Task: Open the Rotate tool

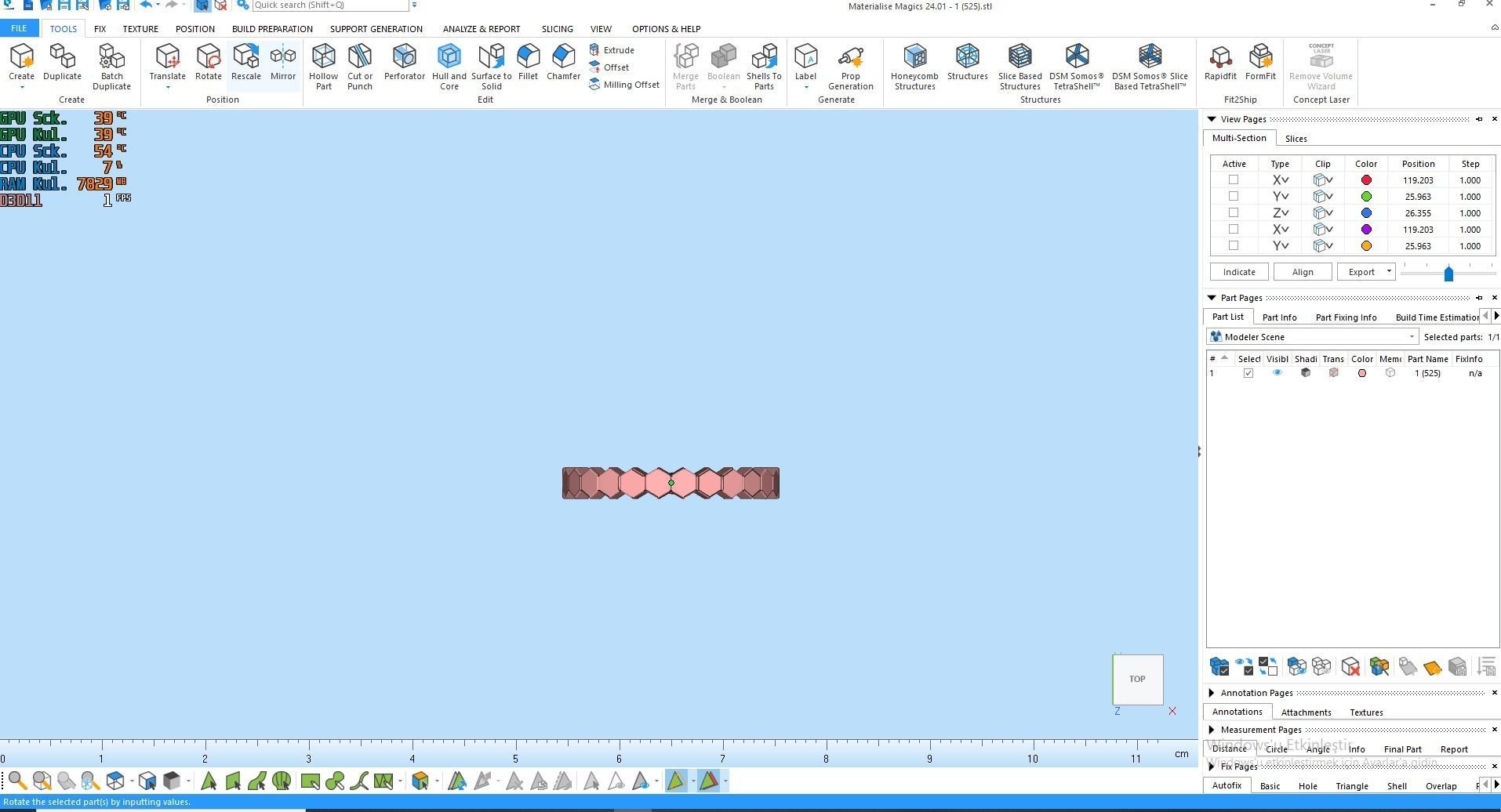Action: tap(209, 63)
